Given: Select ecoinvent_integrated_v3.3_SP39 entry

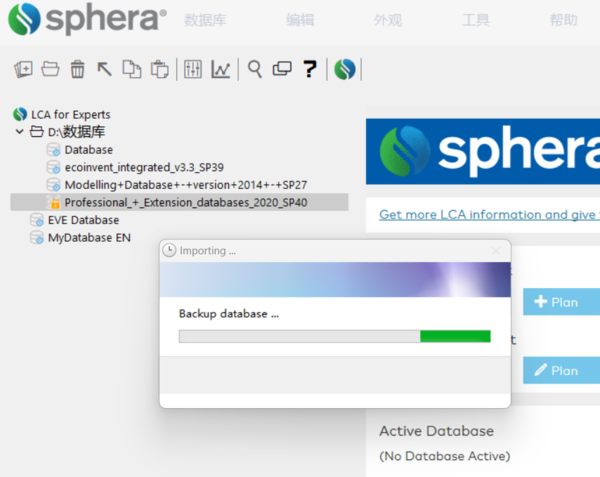Looking at the screenshot, I should pos(144,167).
